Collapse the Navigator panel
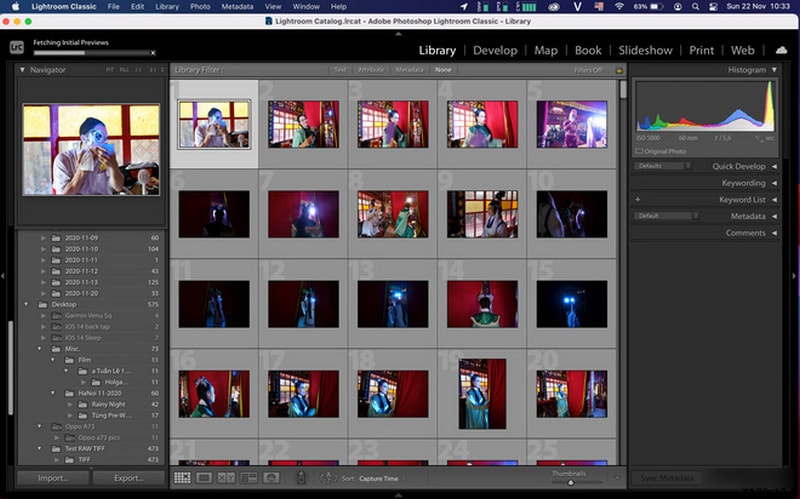The image size is (800, 499). (24, 70)
